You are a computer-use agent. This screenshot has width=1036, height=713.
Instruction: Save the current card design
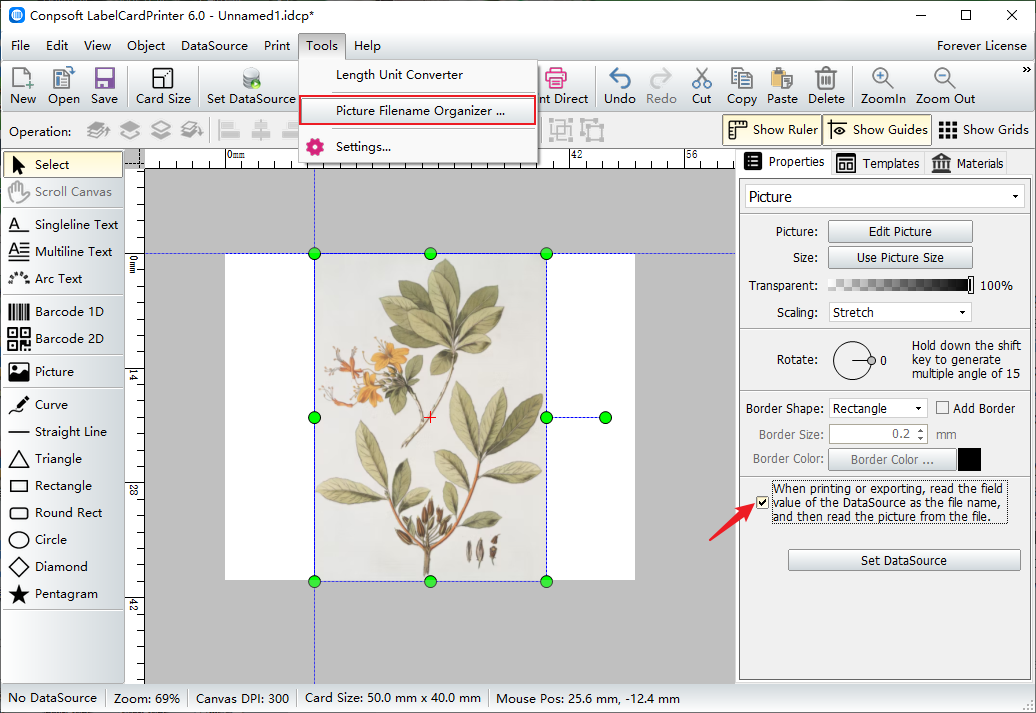(104, 86)
